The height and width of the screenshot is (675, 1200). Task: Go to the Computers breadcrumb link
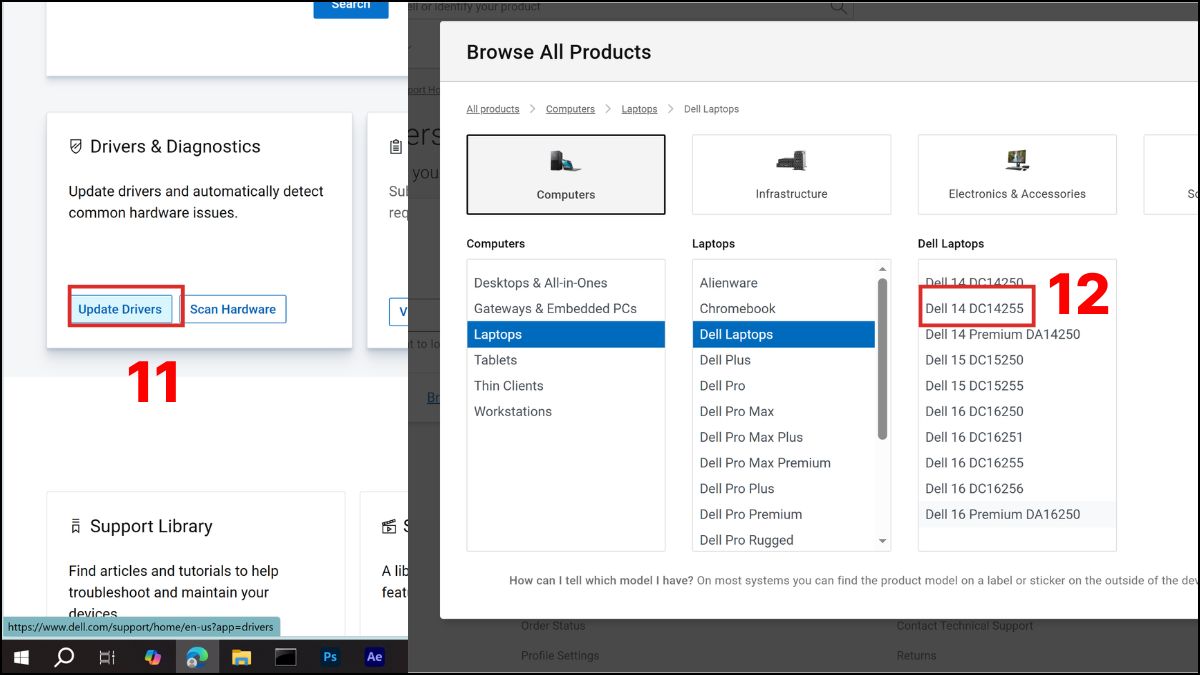click(x=570, y=109)
